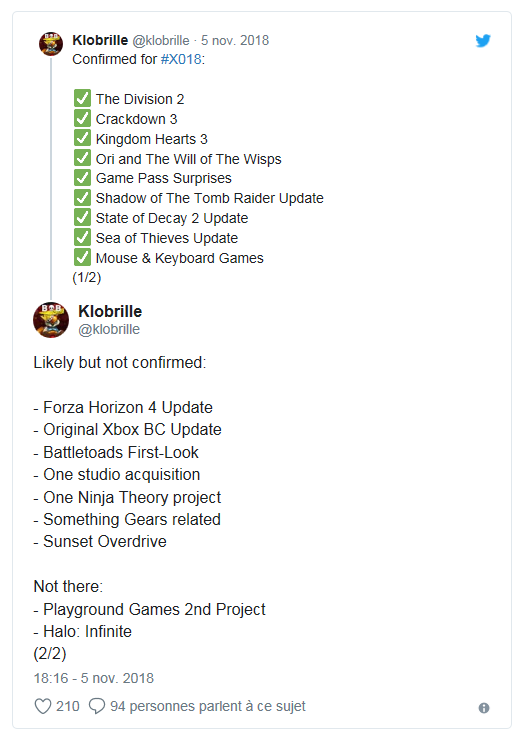The image size is (526, 744).
Task: Click the green checkmark next to Sea of Thieves Update
Action: point(82,237)
